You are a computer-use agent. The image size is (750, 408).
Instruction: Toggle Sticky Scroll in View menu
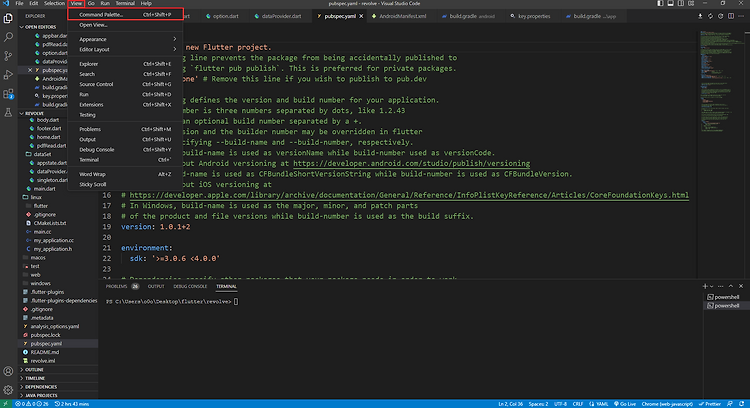click(x=125, y=184)
